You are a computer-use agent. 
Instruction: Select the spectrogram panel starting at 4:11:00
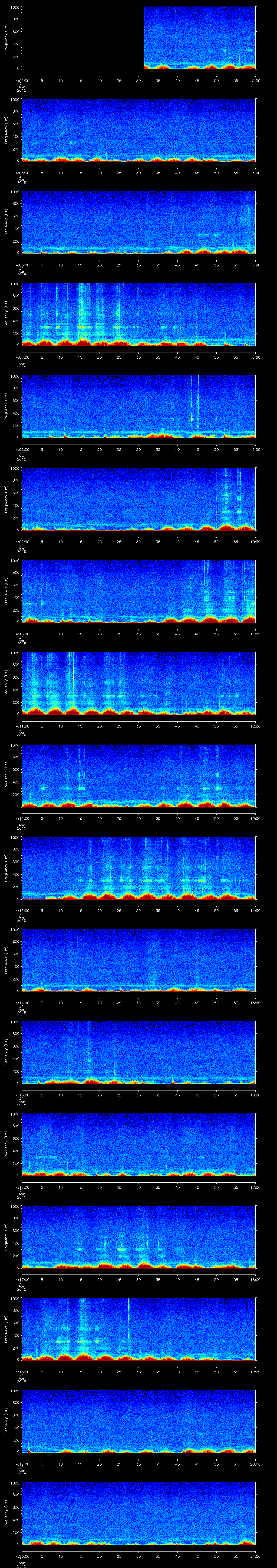139,682
